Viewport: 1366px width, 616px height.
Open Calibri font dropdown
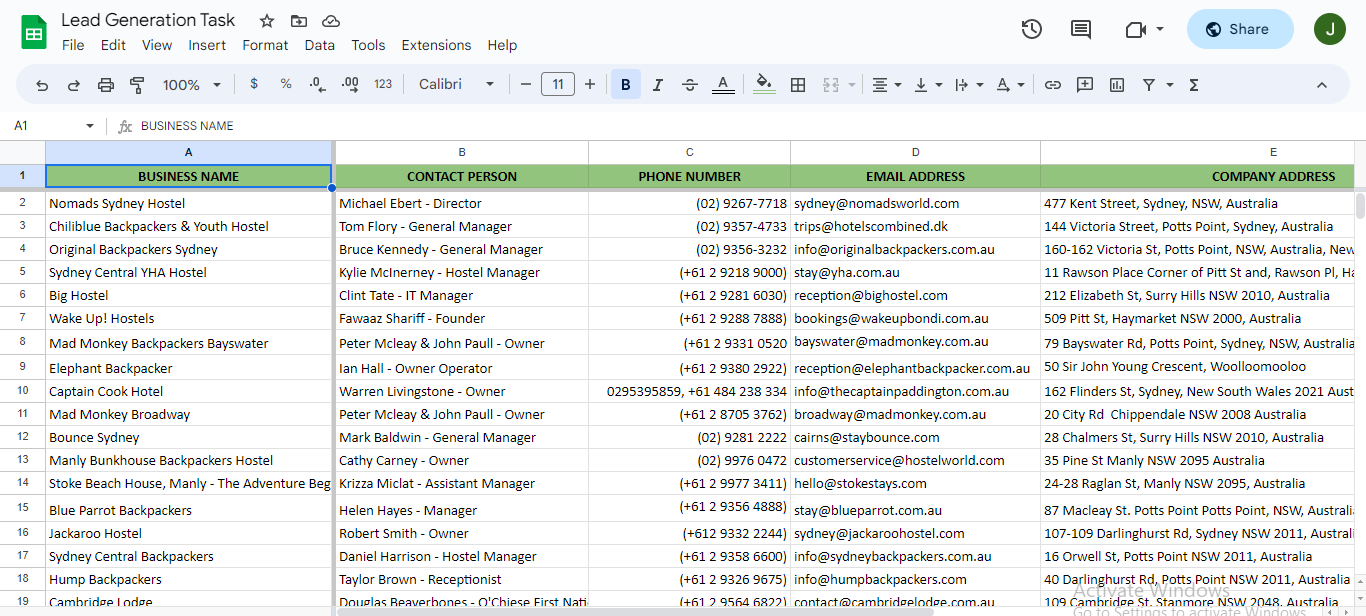pos(457,85)
